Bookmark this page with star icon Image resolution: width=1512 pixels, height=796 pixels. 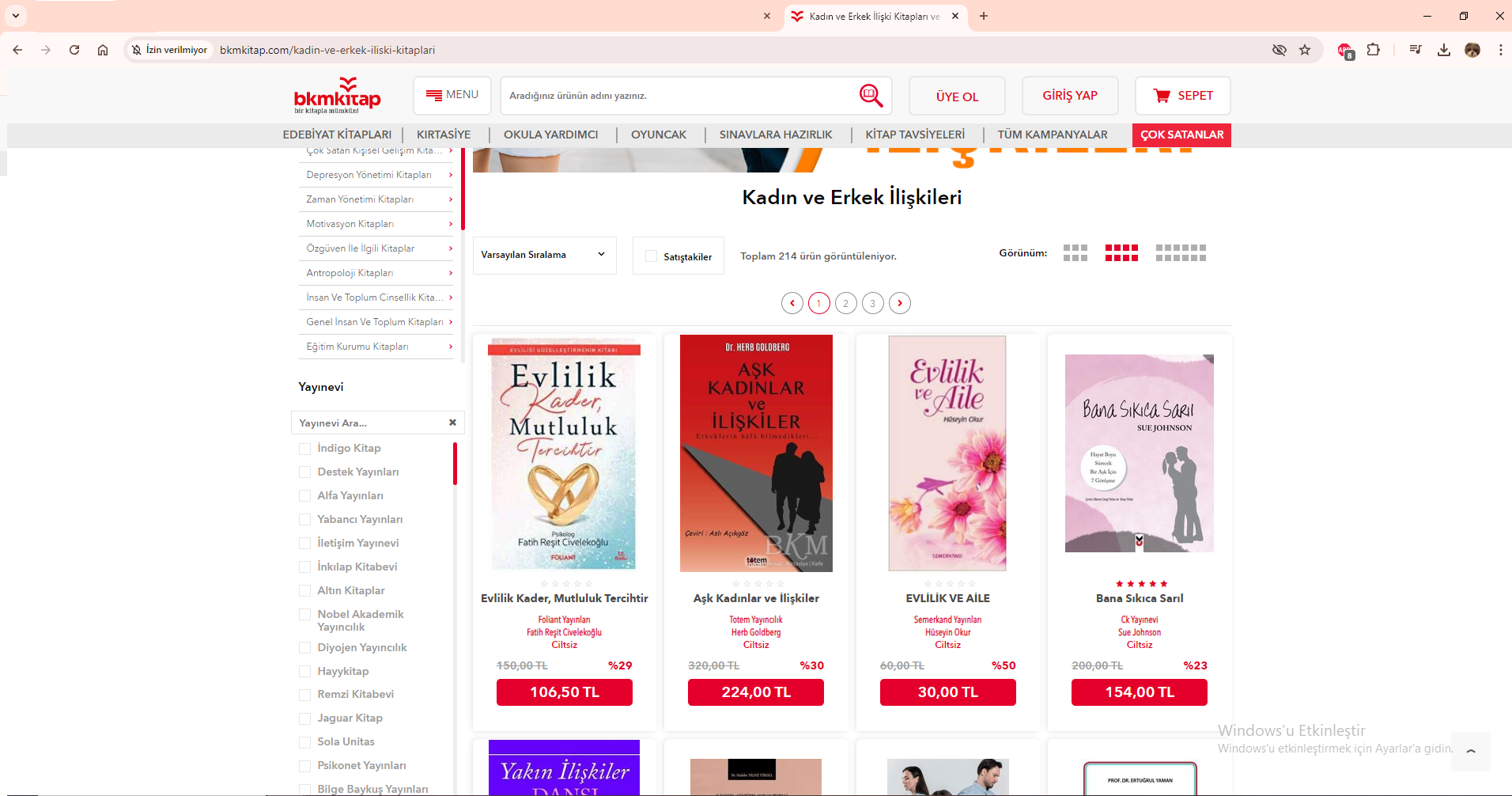pos(1305,50)
